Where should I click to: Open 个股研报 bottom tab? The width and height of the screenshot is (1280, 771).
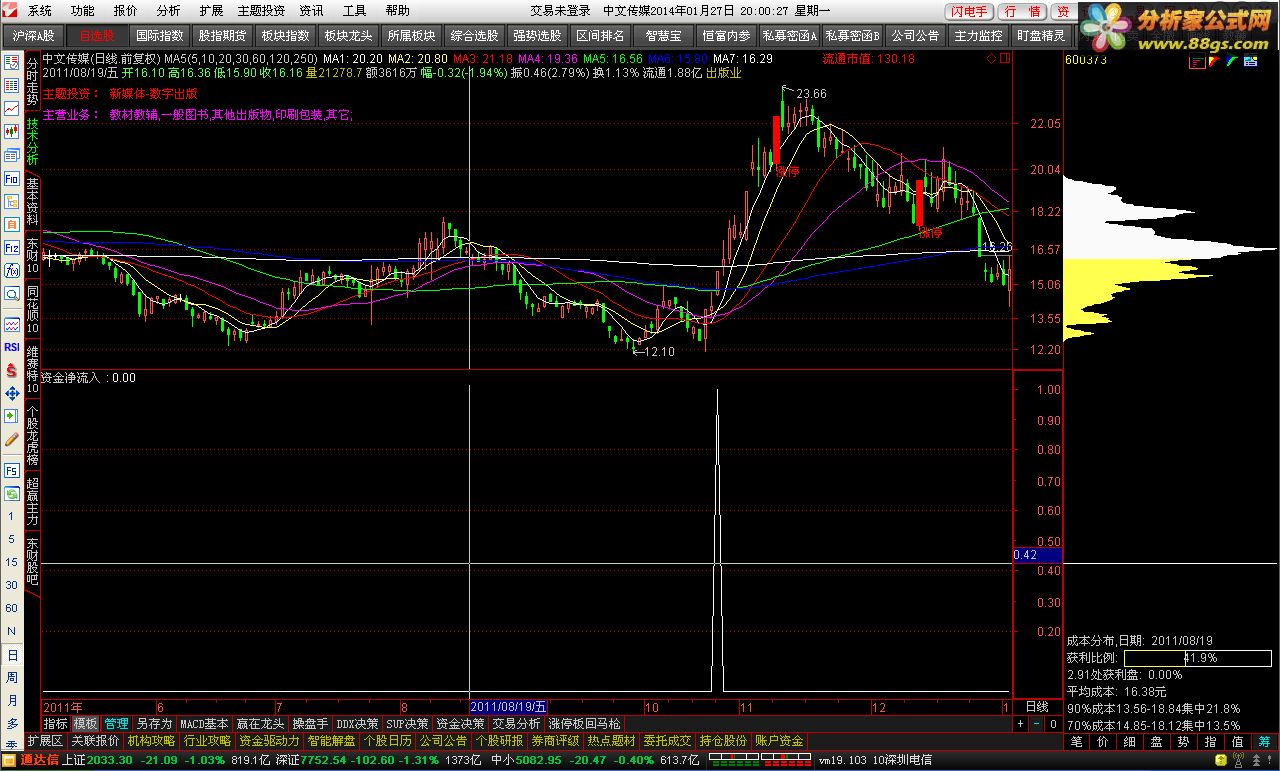(x=498, y=741)
